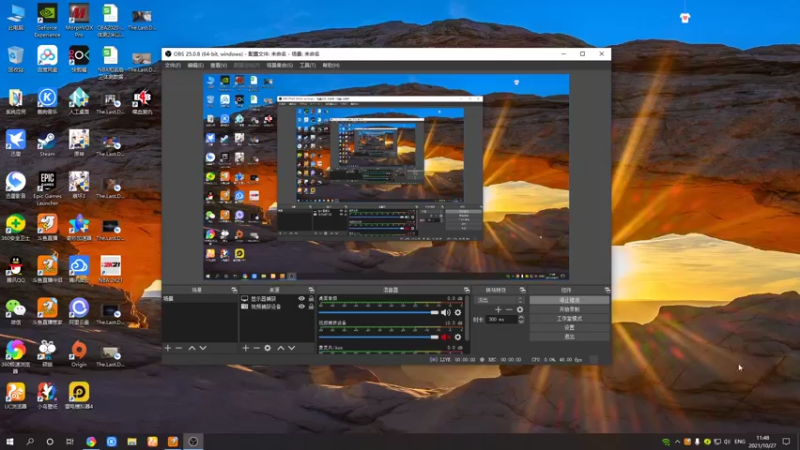
Task: Click the transition duration 300 ms field
Action: (x=501, y=319)
